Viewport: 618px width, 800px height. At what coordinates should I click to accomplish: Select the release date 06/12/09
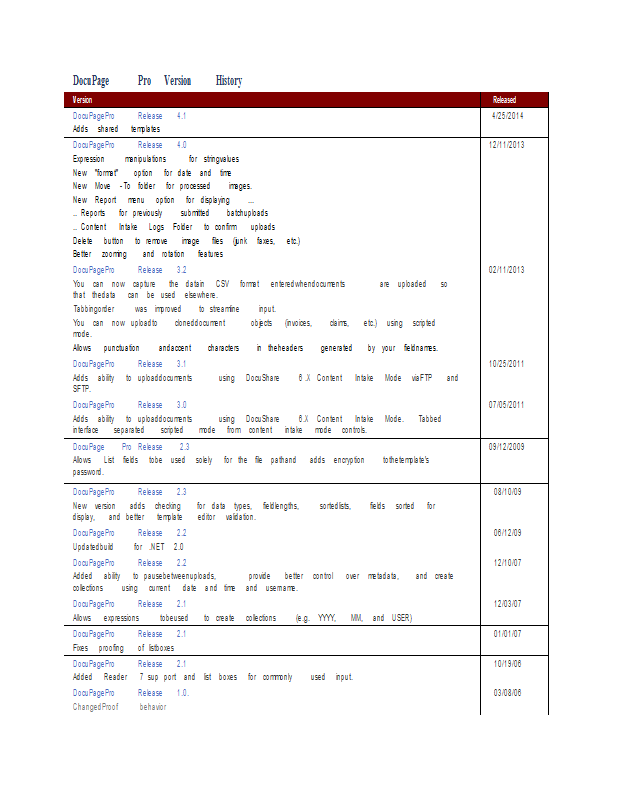click(x=507, y=533)
